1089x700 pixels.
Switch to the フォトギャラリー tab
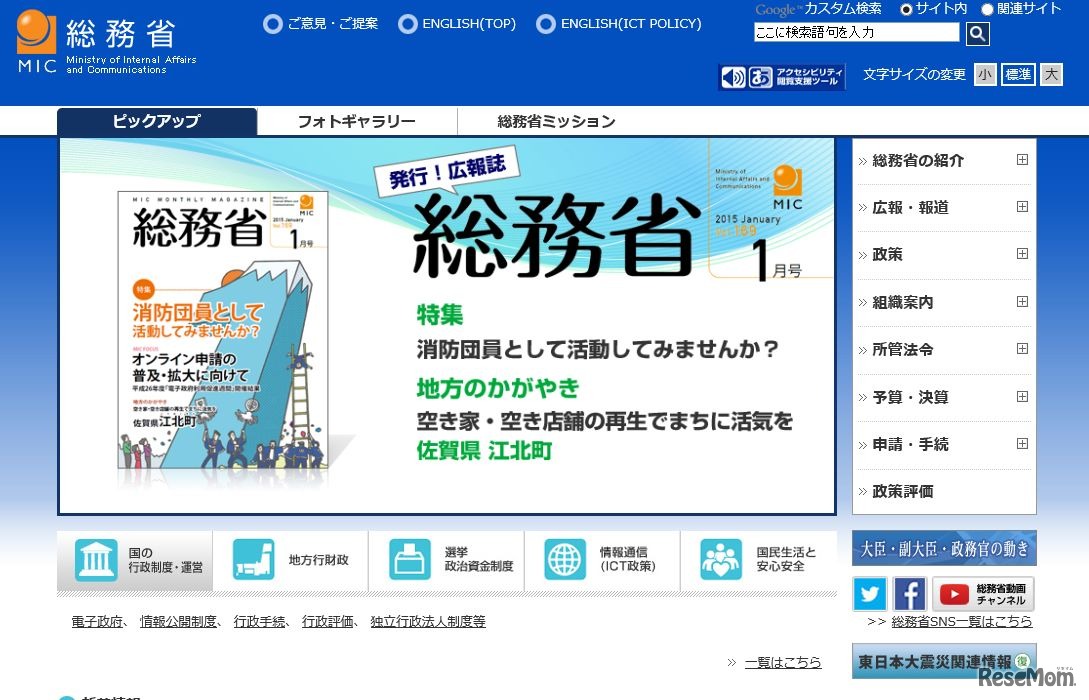click(357, 122)
